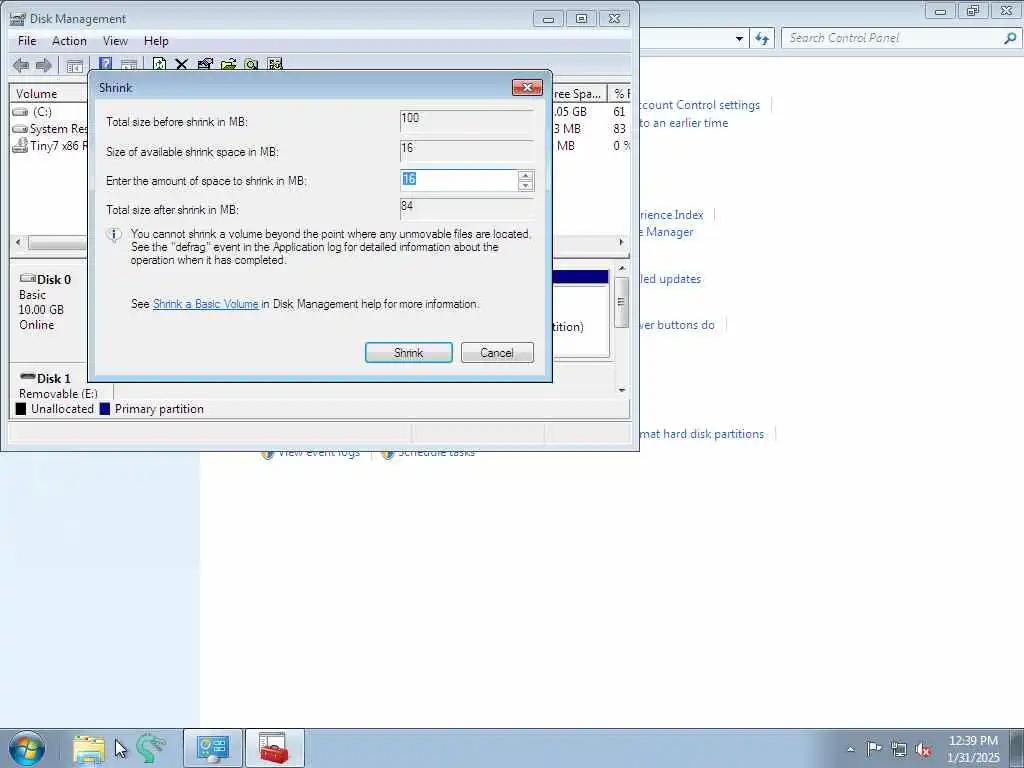The image size is (1024, 768).
Task: Click the Cancel button in Shrink dialog
Action: pyautogui.click(x=497, y=353)
